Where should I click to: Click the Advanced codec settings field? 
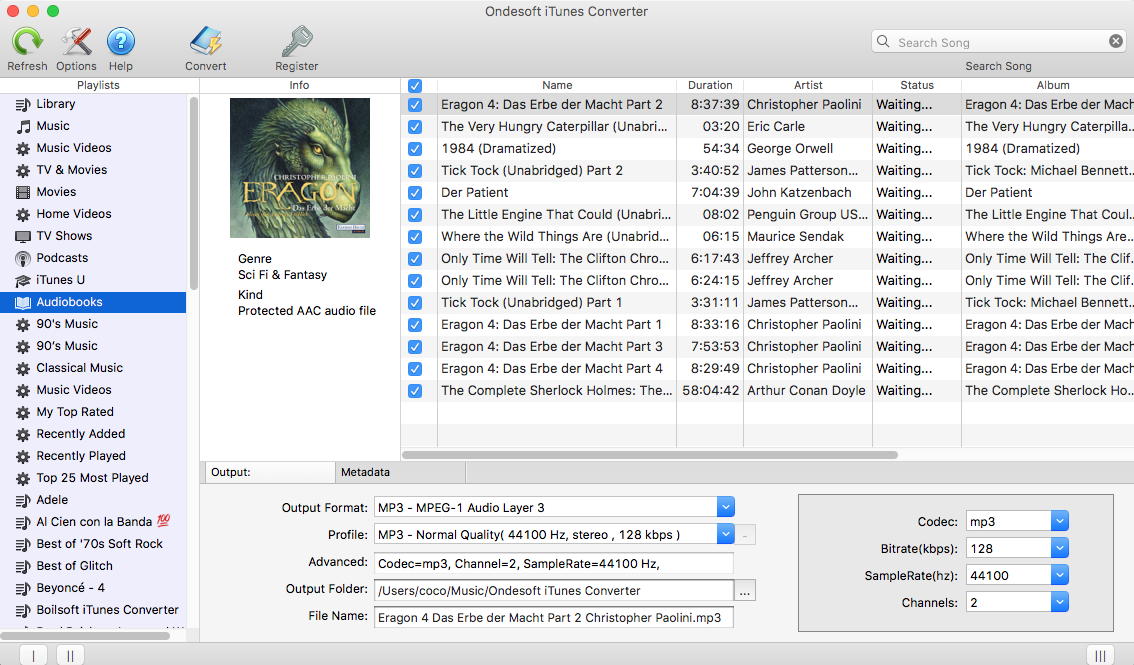pyautogui.click(x=553, y=563)
